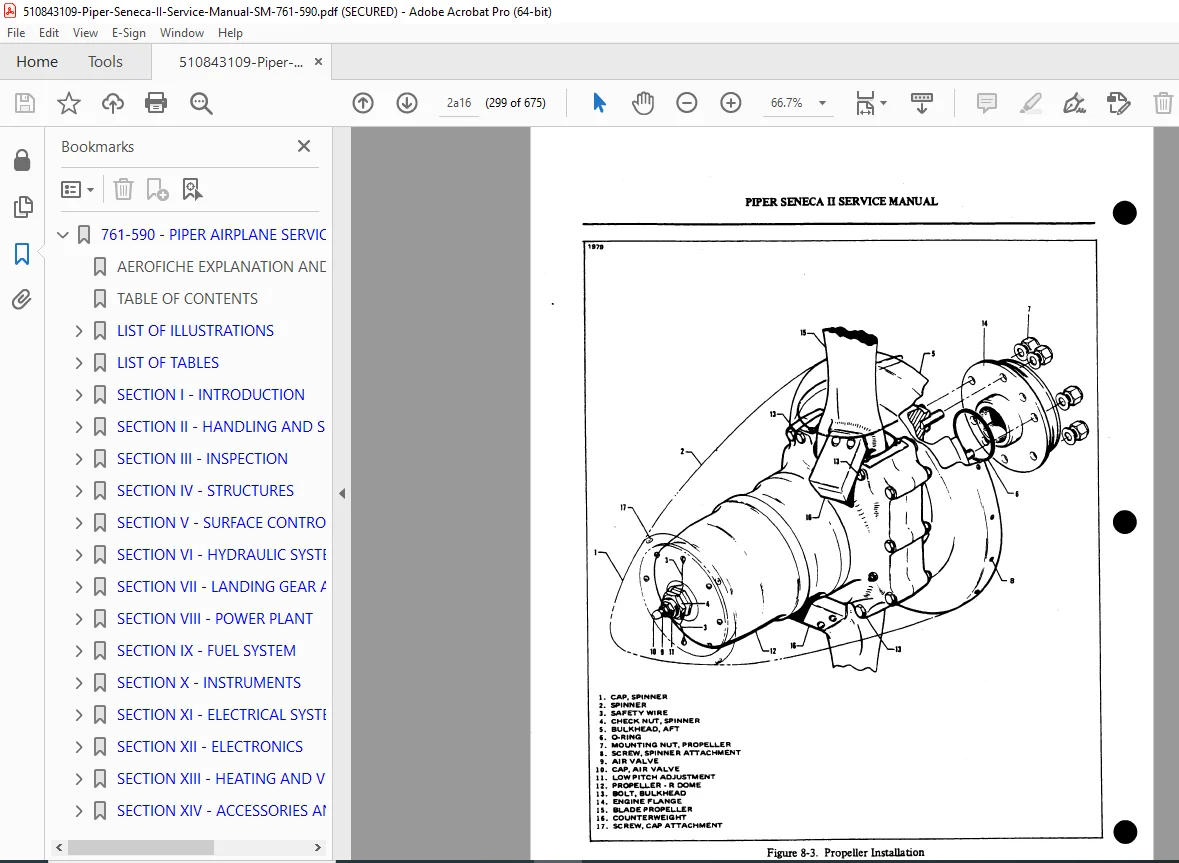Zoom out with the minus icon

point(686,103)
